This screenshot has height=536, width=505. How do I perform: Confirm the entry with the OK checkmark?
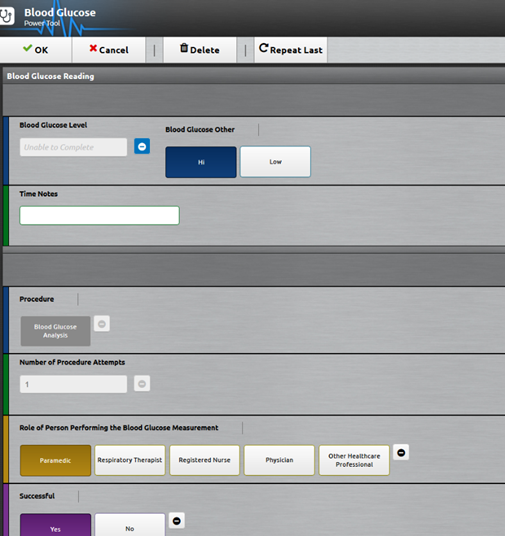[36, 50]
